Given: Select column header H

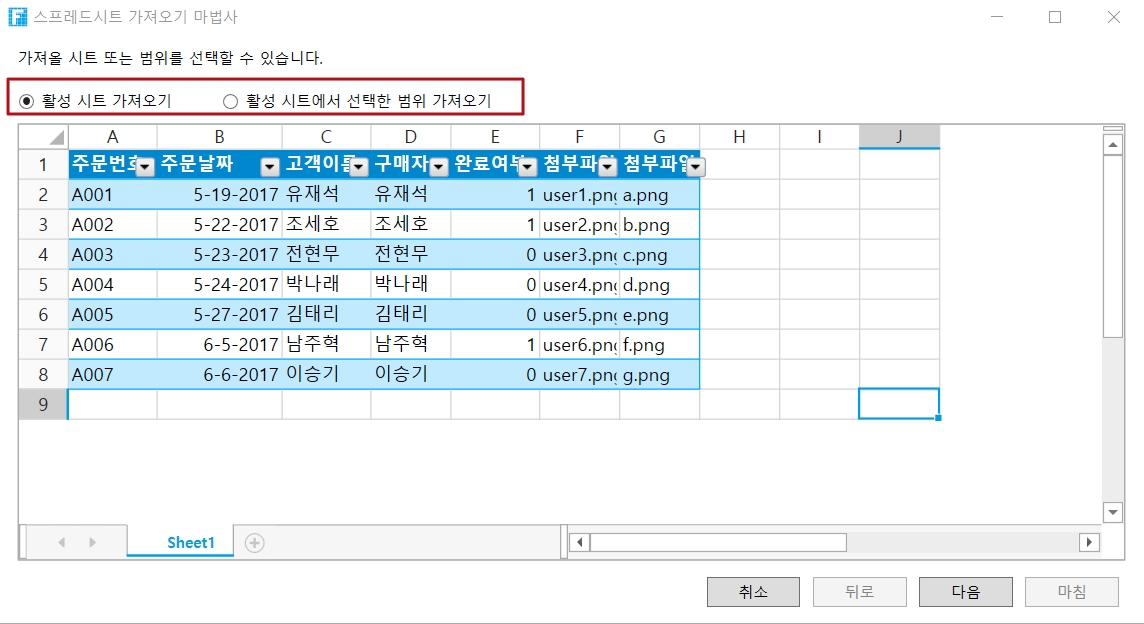Looking at the screenshot, I should [x=739, y=137].
